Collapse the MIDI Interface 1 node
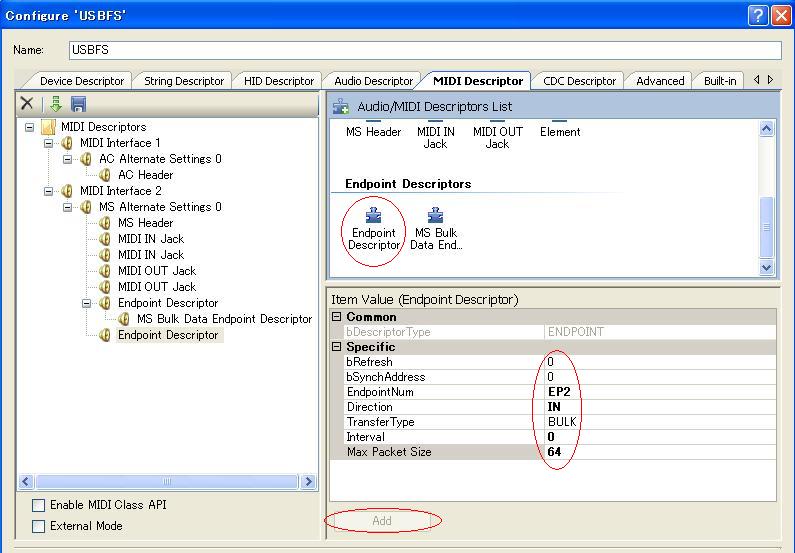The image size is (795, 553). pyautogui.click(x=48, y=143)
